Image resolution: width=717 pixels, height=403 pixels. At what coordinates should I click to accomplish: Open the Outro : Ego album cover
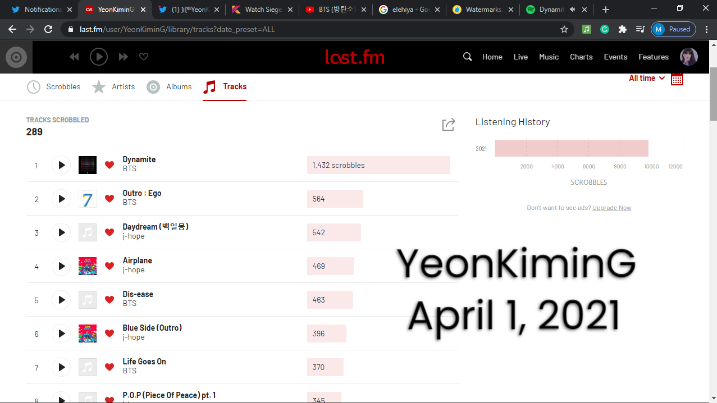tap(87, 199)
